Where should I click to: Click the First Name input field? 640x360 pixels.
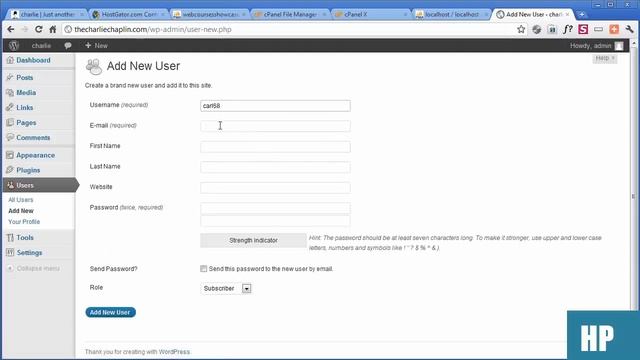(x=275, y=147)
